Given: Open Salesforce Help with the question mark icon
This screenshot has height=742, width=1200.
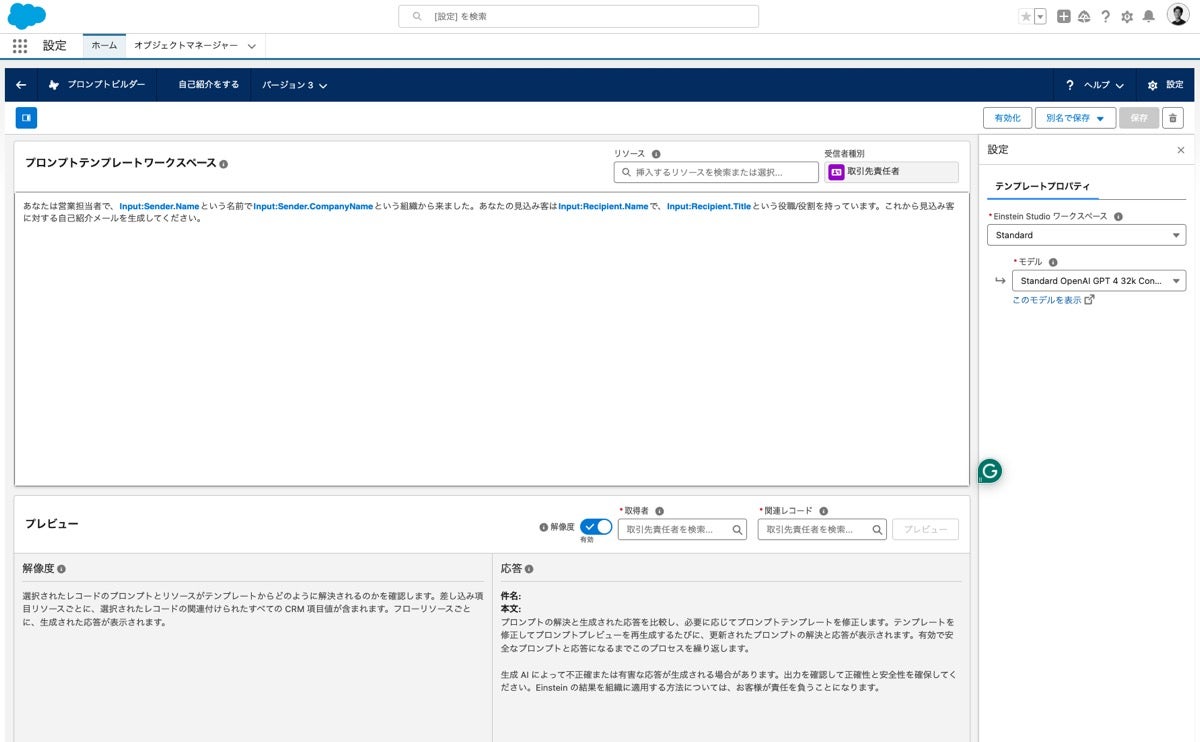Looking at the screenshot, I should pos(1105,16).
